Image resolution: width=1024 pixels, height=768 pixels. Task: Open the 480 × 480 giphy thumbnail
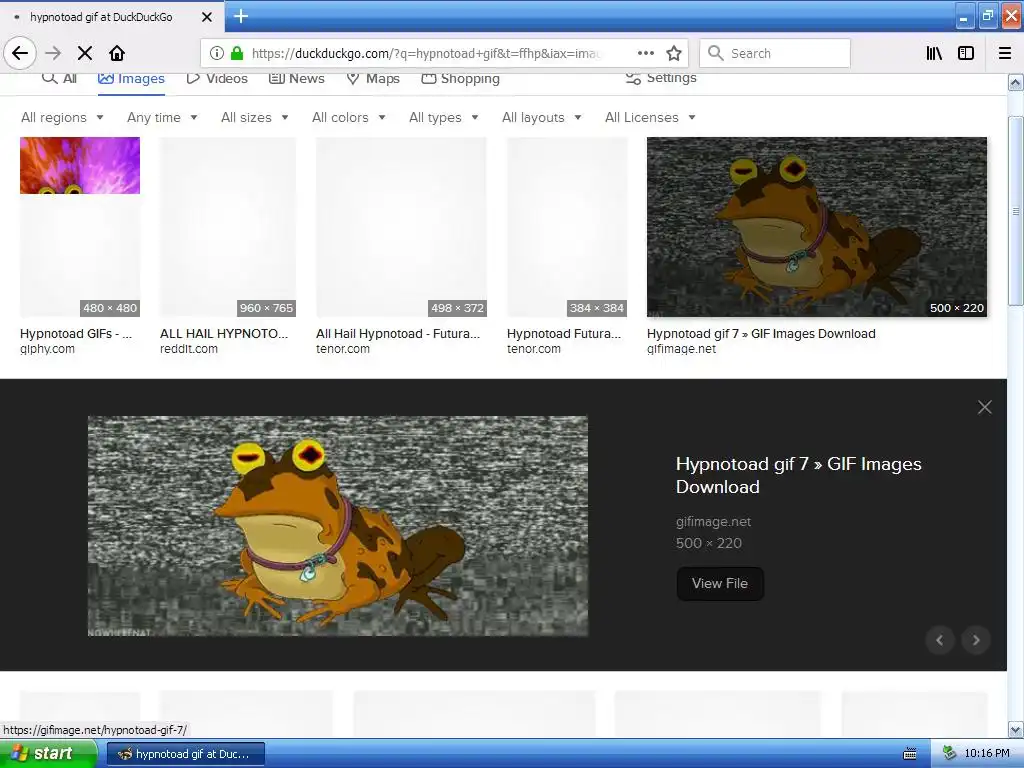tap(80, 227)
